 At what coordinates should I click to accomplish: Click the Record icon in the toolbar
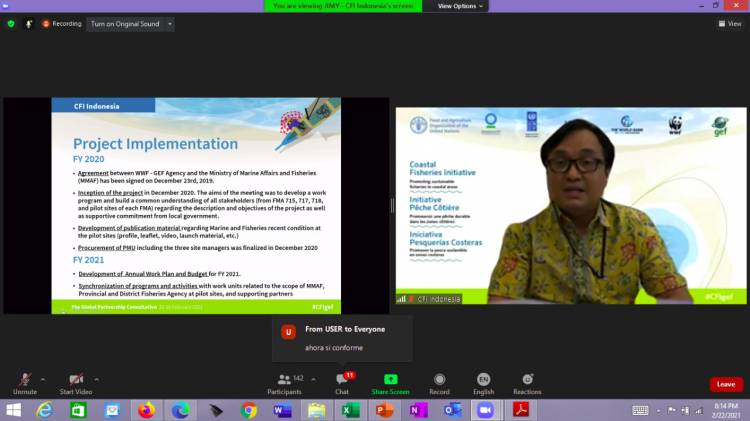[x=439, y=380]
